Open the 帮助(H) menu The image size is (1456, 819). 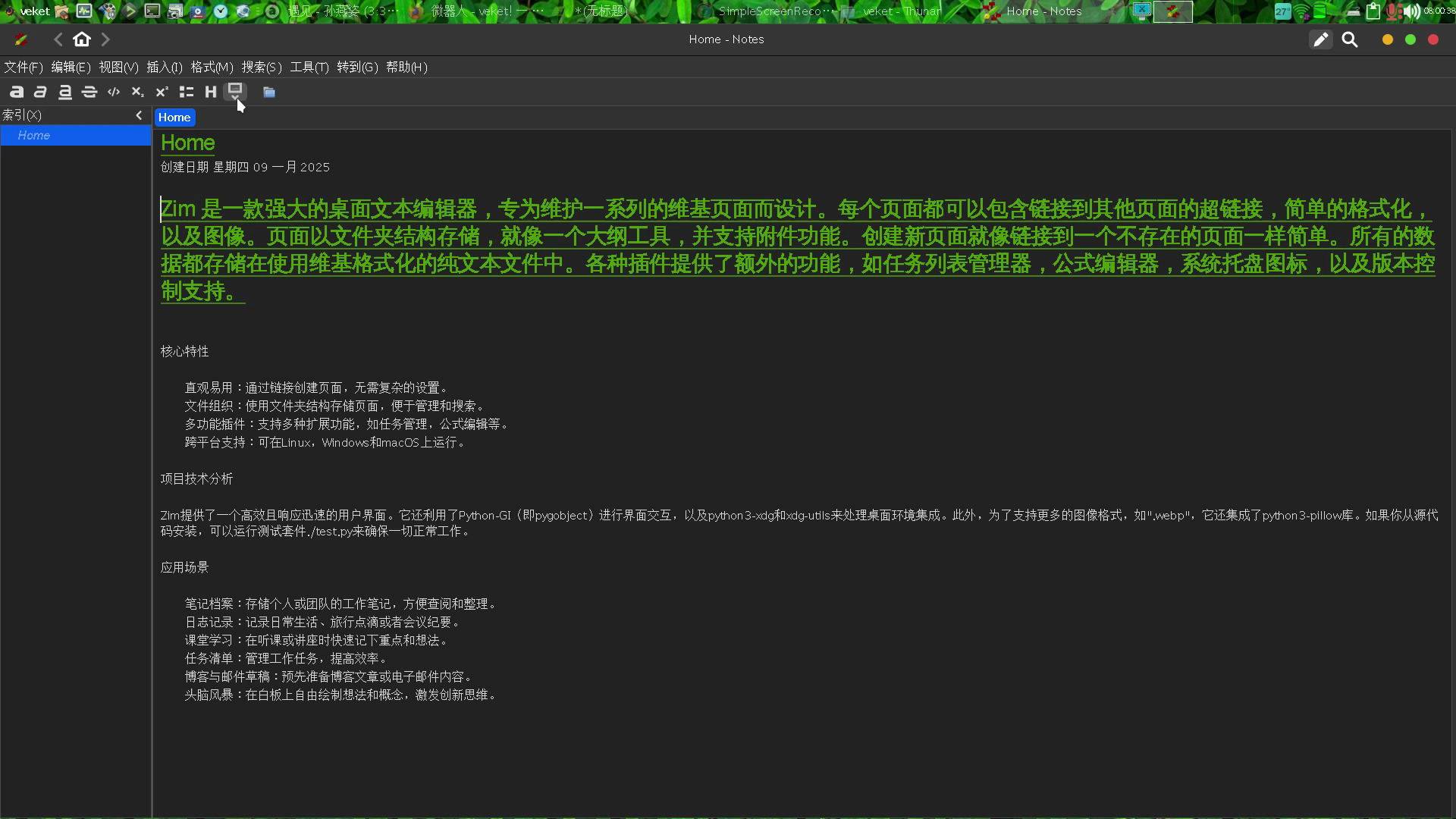[406, 67]
